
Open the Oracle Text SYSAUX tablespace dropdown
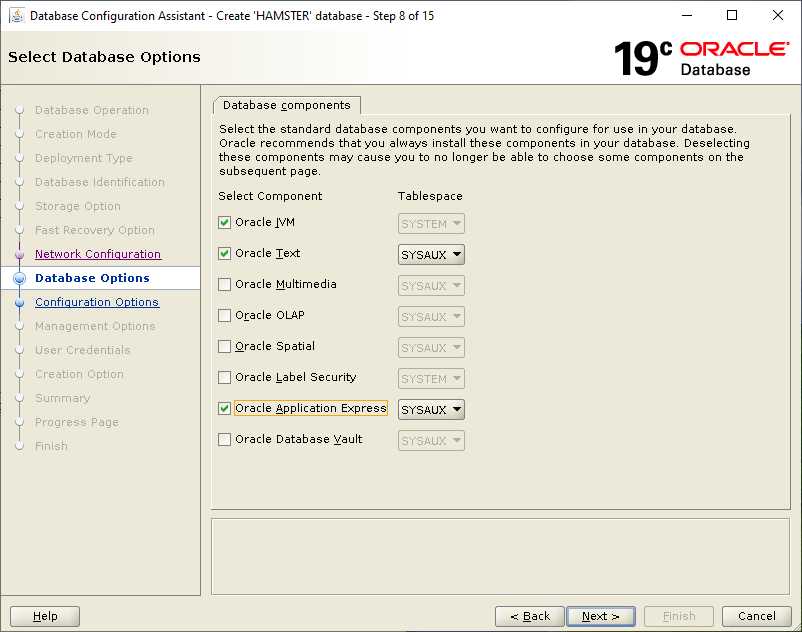(x=431, y=254)
